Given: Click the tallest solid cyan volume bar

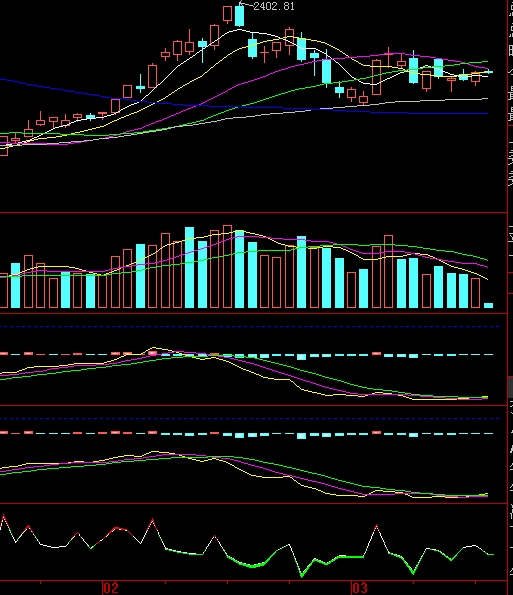Looking at the screenshot, I should click(189, 267).
